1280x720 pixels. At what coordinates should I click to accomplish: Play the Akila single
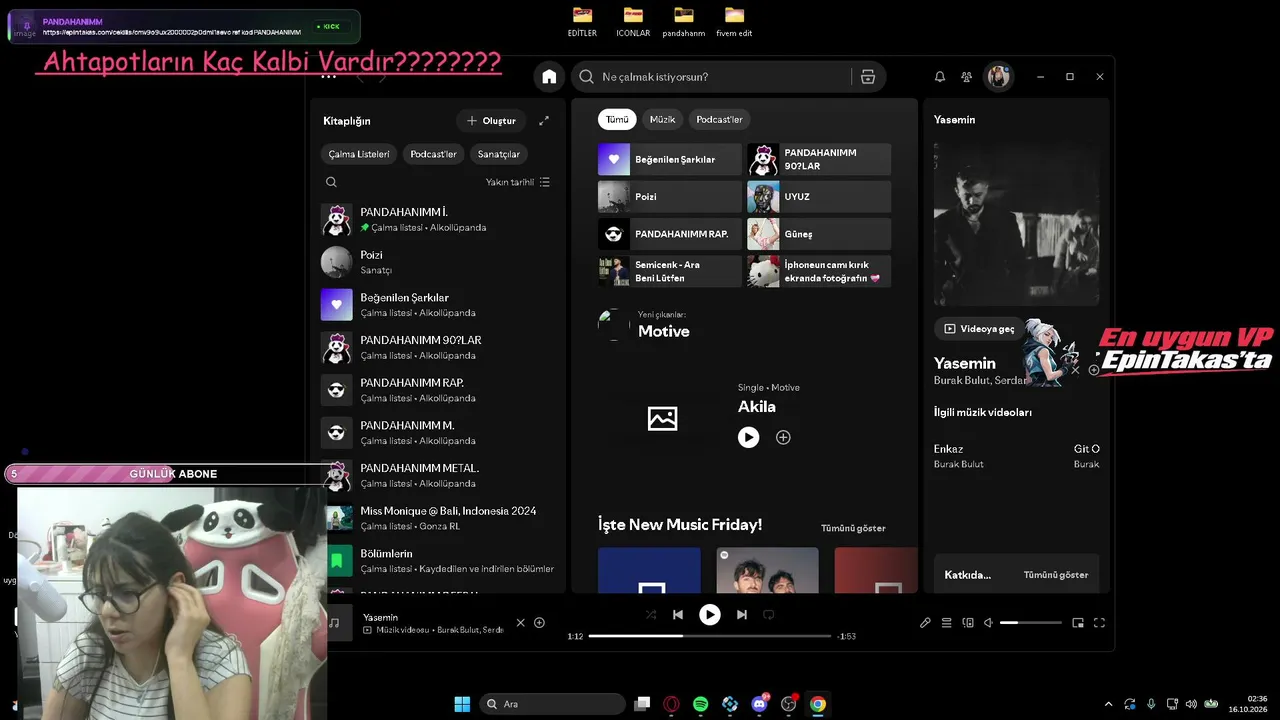pyautogui.click(x=748, y=437)
